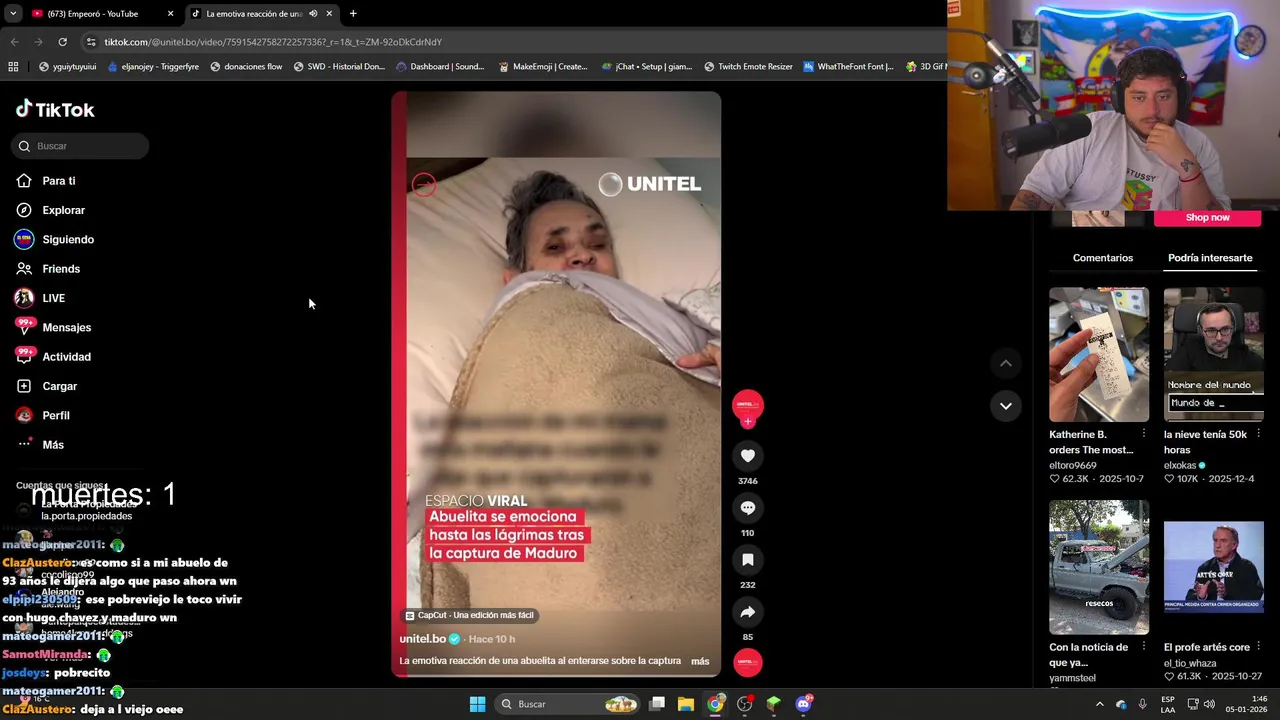Open the spinning sound disc icon
The width and height of the screenshot is (1280, 720).
click(747, 662)
